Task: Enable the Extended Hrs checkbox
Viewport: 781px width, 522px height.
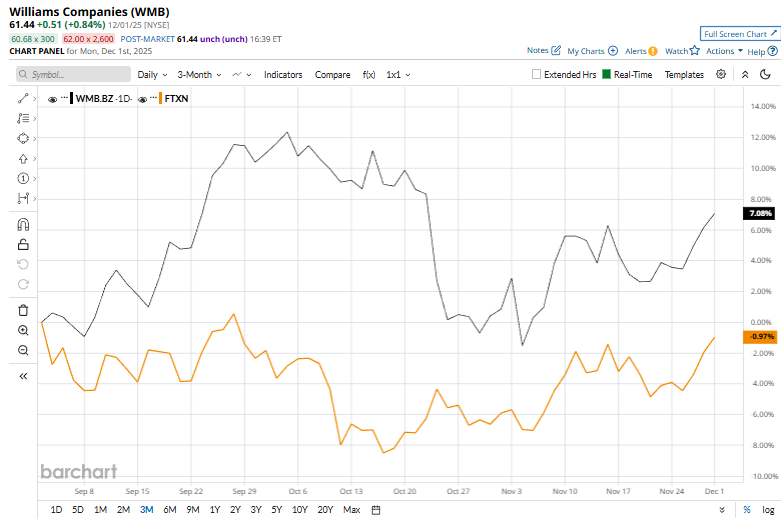Action: point(536,74)
